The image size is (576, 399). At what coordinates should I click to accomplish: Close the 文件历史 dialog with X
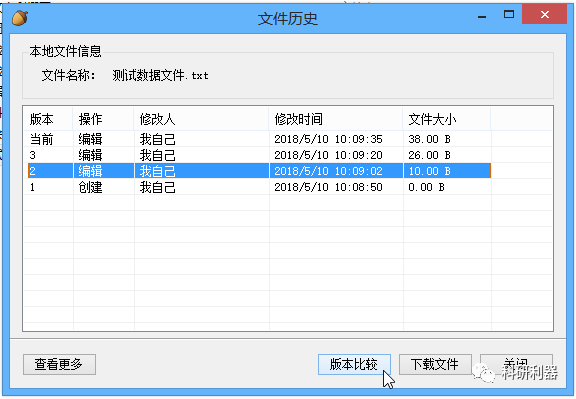click(x=544, y=15)
